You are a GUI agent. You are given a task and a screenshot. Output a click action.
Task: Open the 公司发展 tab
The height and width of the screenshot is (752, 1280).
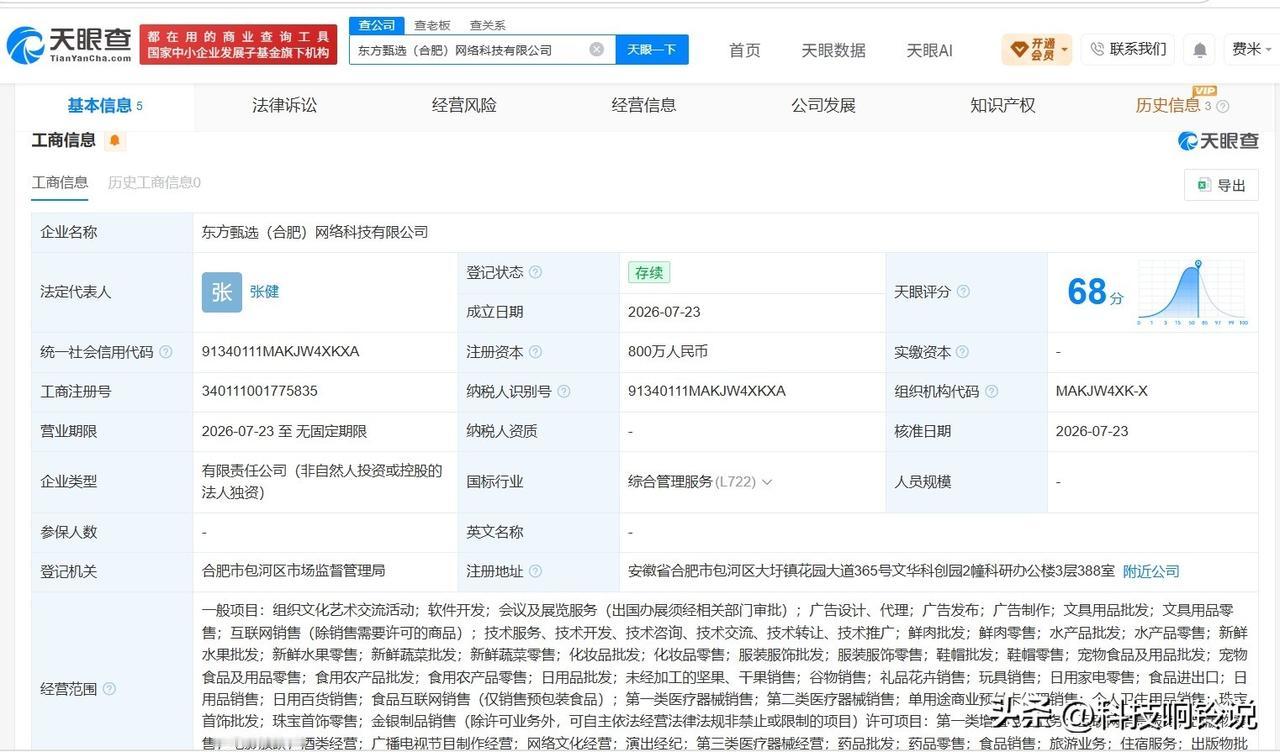click(823, 105)
